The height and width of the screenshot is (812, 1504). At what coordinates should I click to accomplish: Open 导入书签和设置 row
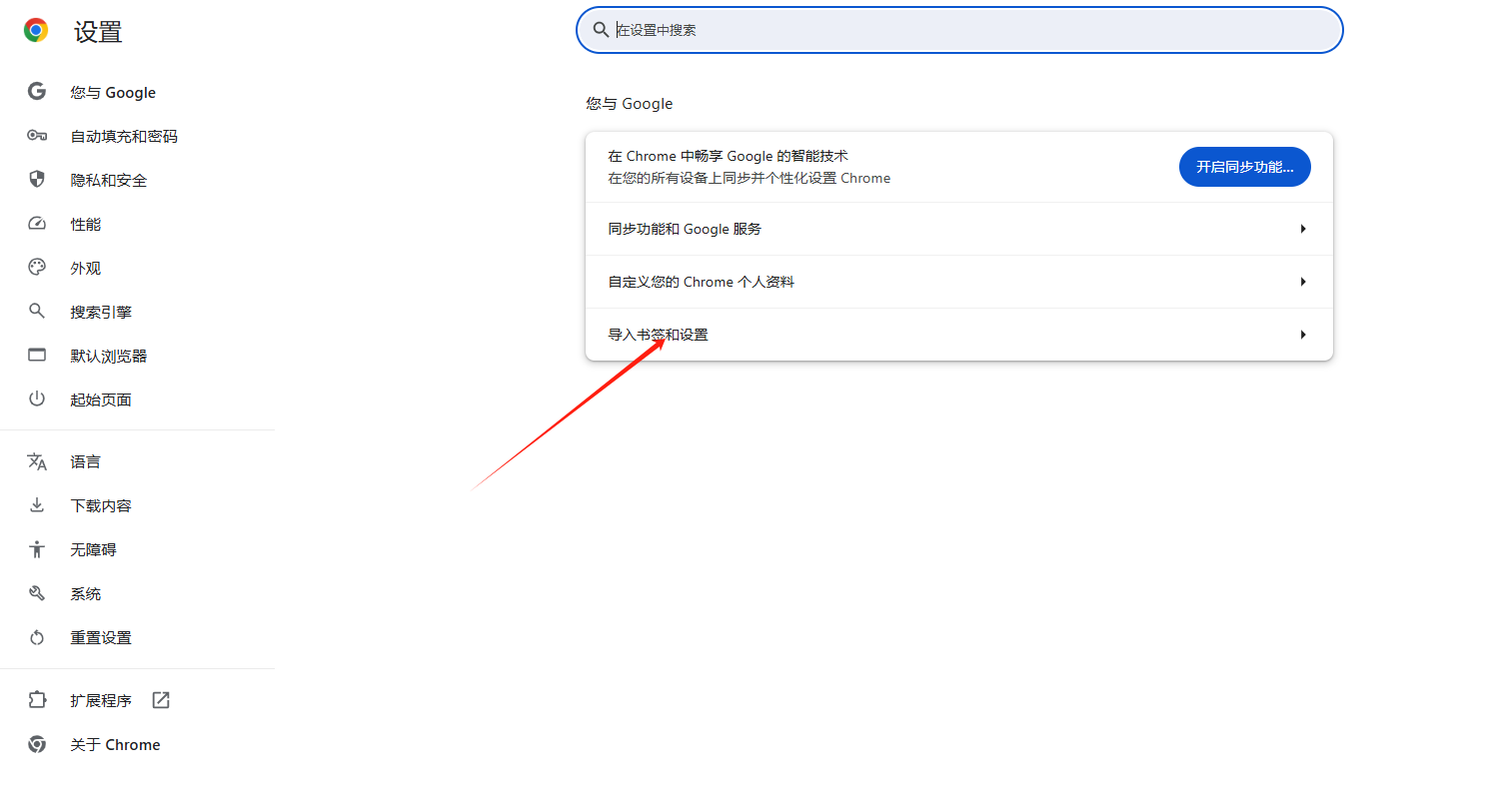tap(959, 335)
